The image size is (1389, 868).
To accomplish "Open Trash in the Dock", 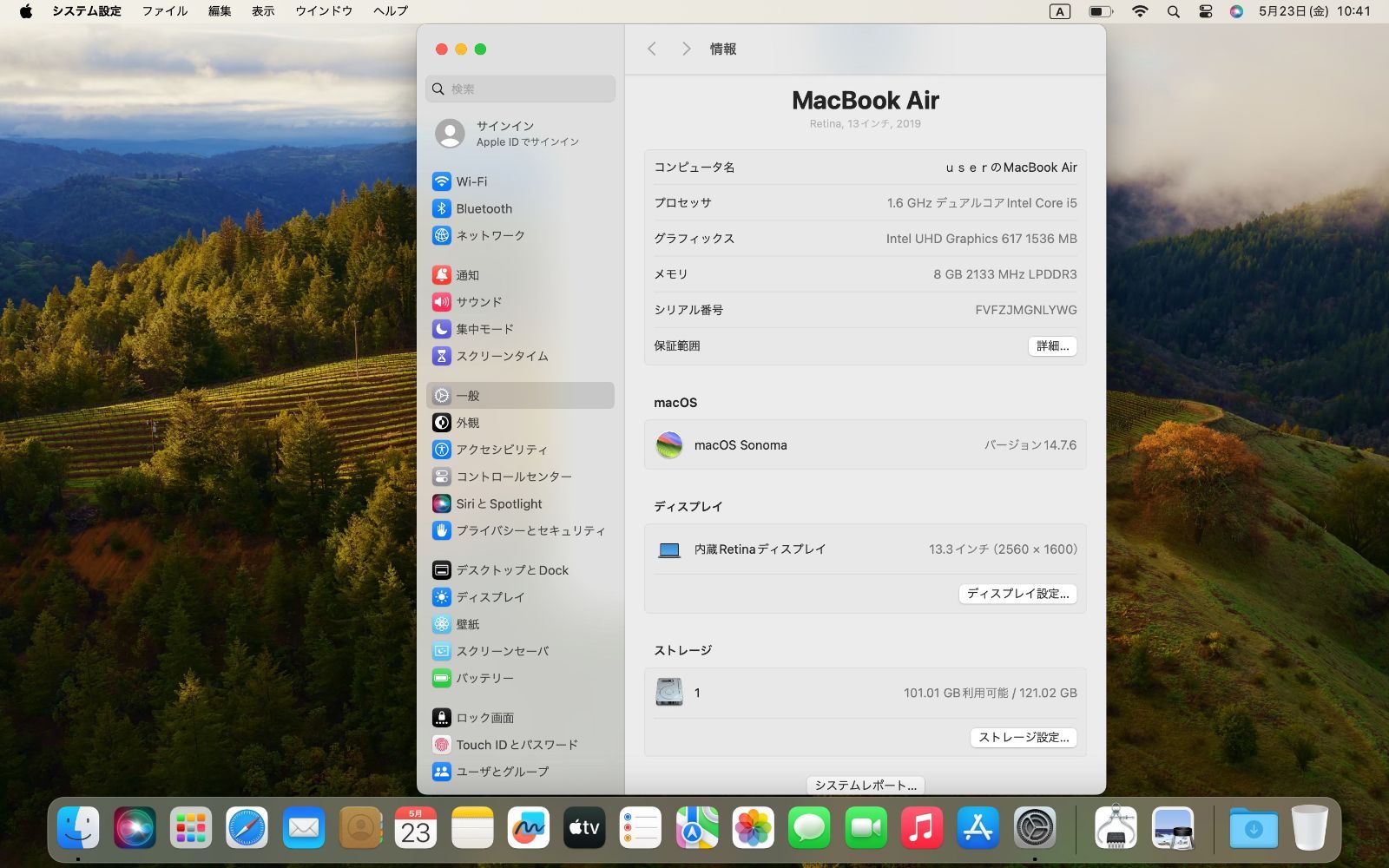I will click(x=1309, y=827).
